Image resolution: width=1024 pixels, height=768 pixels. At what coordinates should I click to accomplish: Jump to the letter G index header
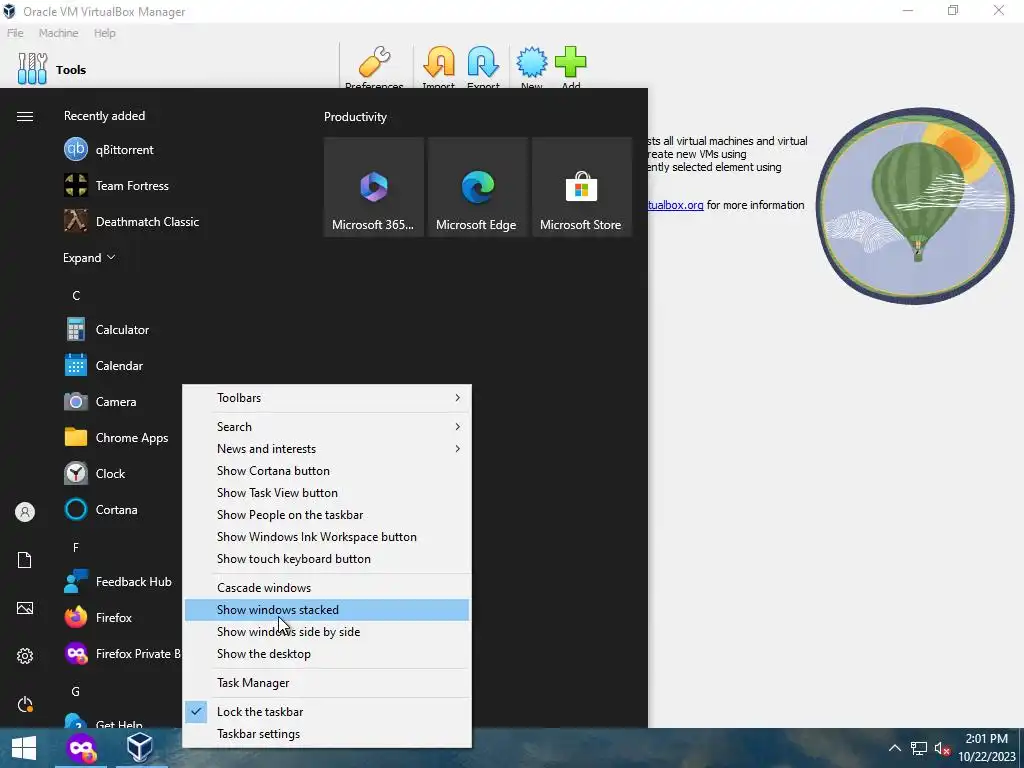coord(76,692)
